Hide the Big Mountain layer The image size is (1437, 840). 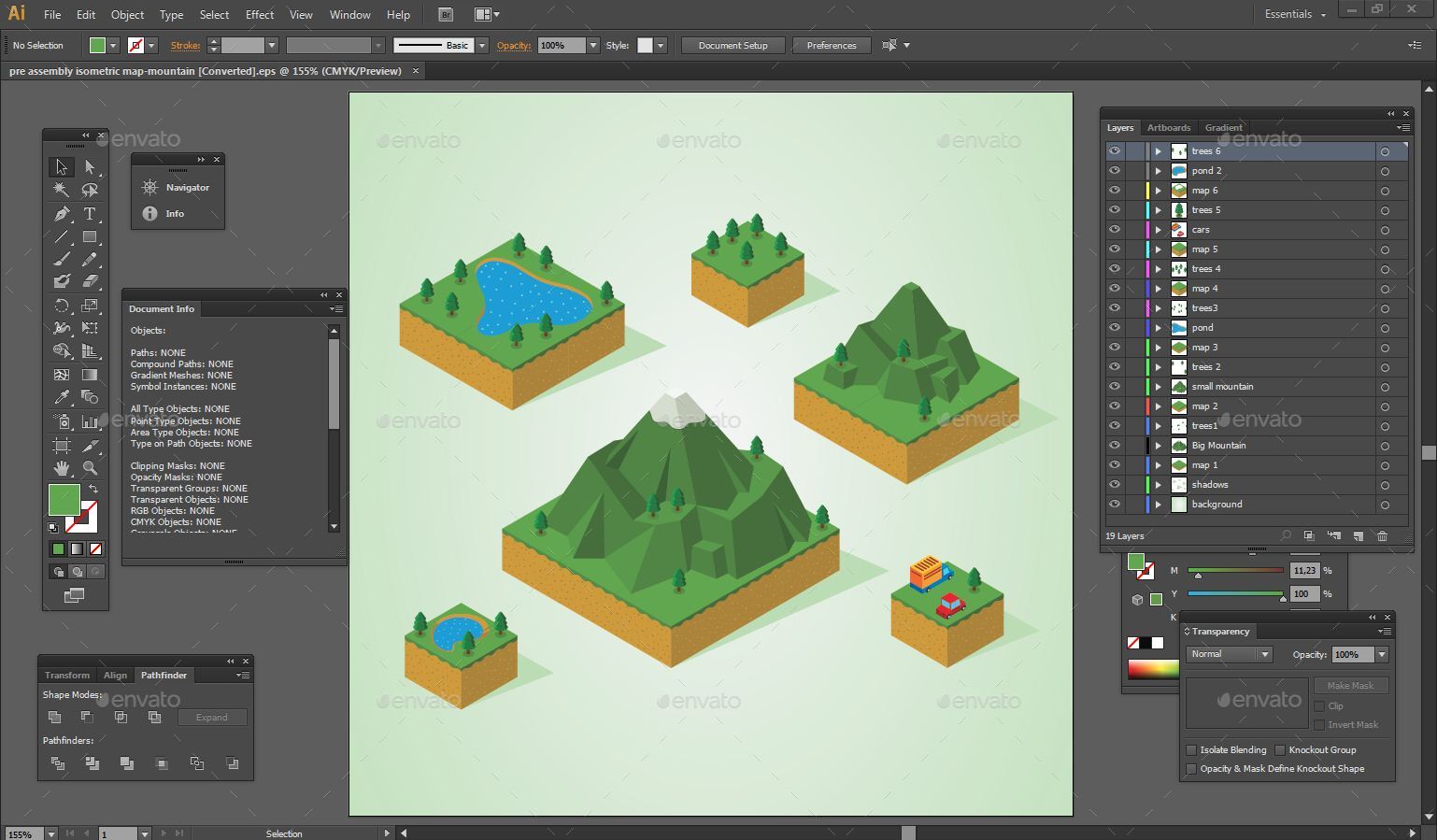coord(1115,446)
